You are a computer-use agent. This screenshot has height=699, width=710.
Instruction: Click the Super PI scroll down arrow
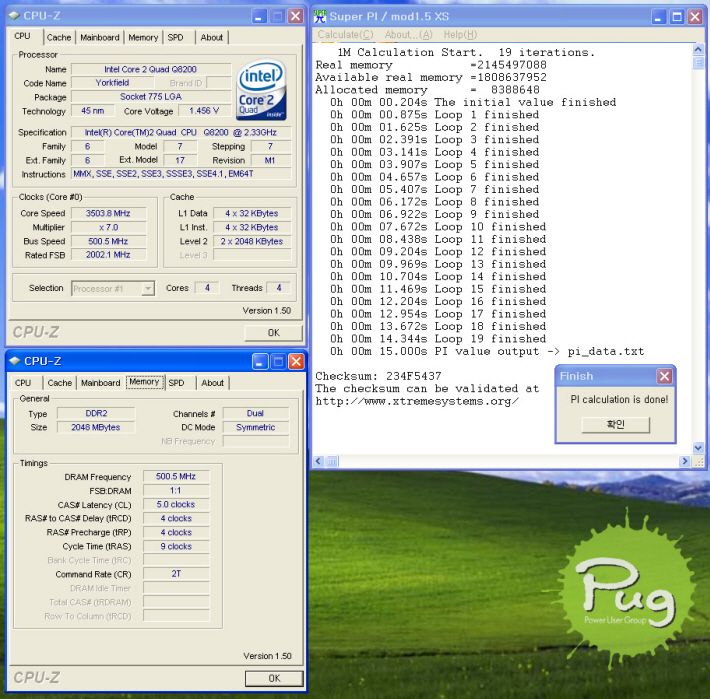point(698,448)
